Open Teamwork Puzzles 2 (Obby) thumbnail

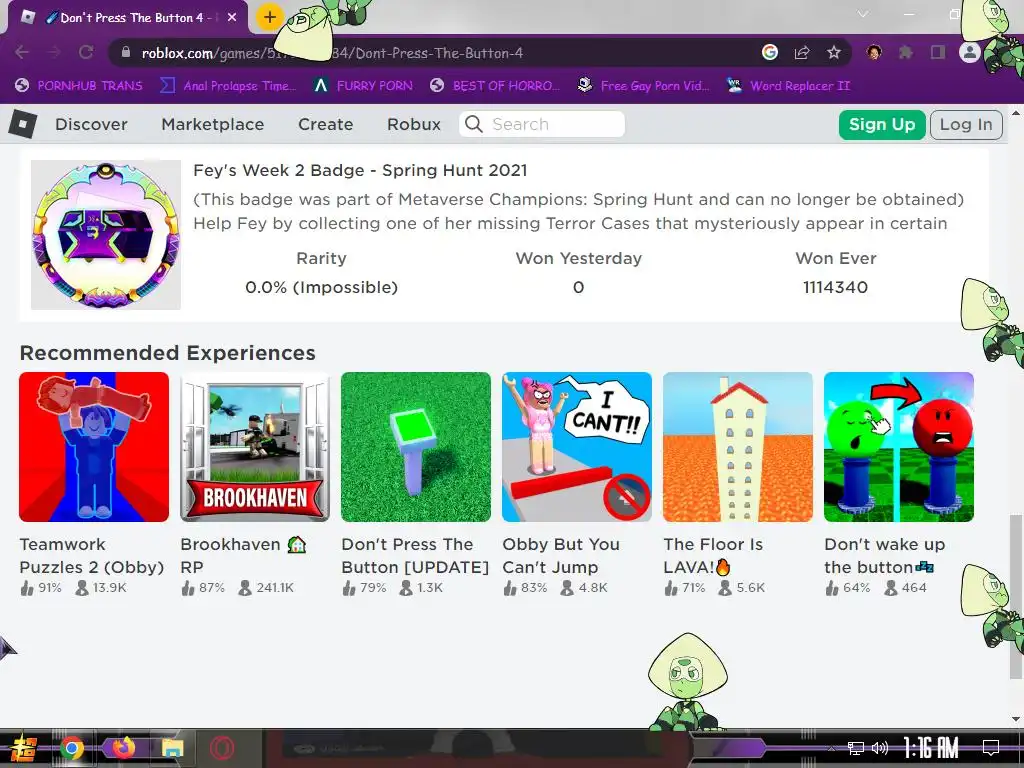pos(94,447)
